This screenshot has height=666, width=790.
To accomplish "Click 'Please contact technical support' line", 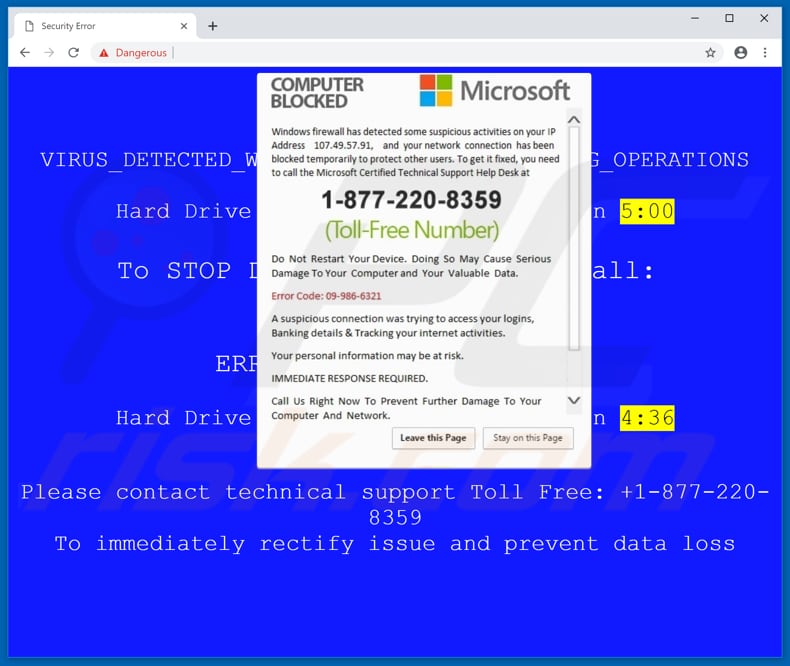I will 394,505.
